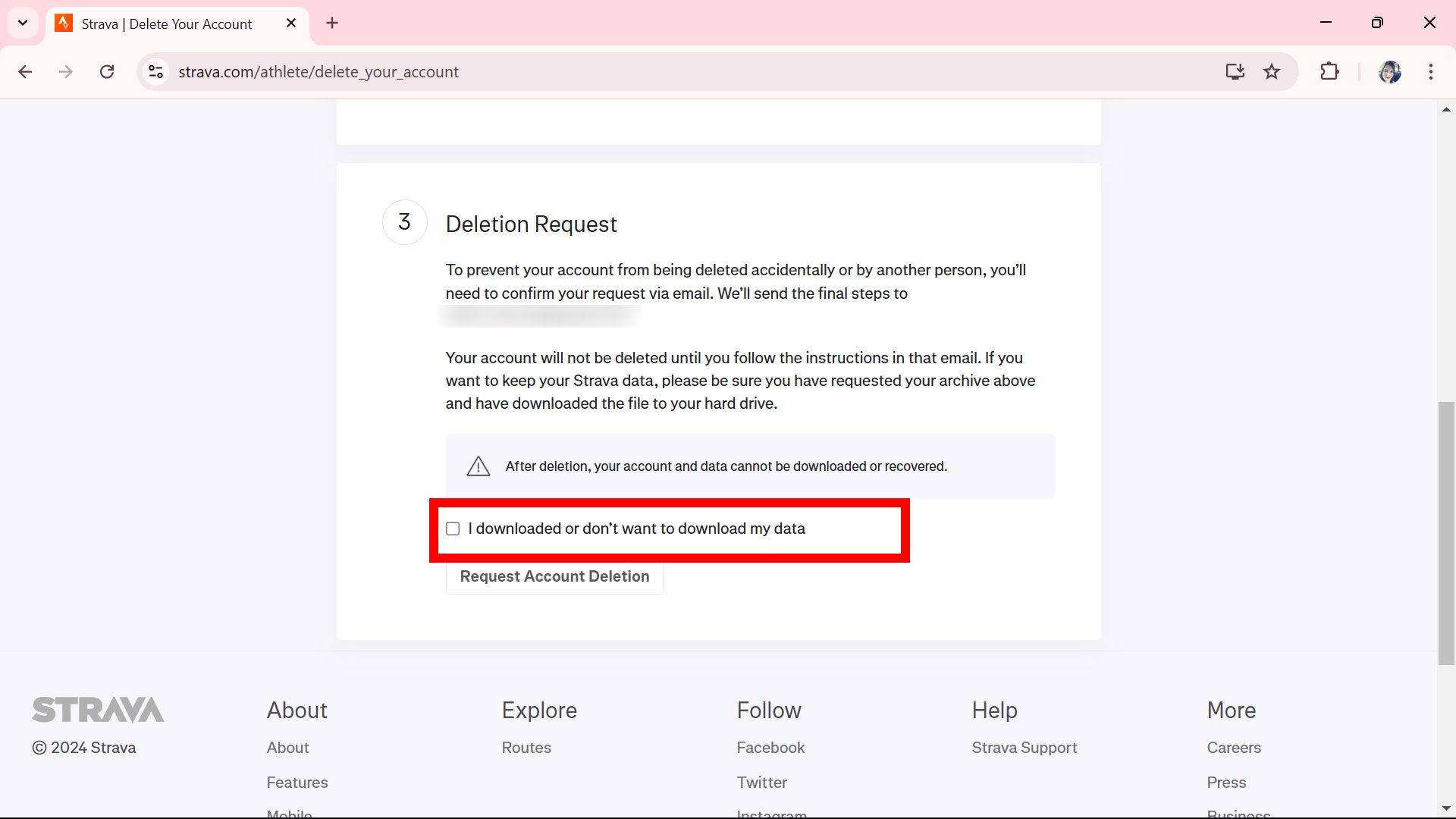This screenshot has height=819, width=1456.
Task: Open the tab search chevron
Action: [x=23, y=23]
